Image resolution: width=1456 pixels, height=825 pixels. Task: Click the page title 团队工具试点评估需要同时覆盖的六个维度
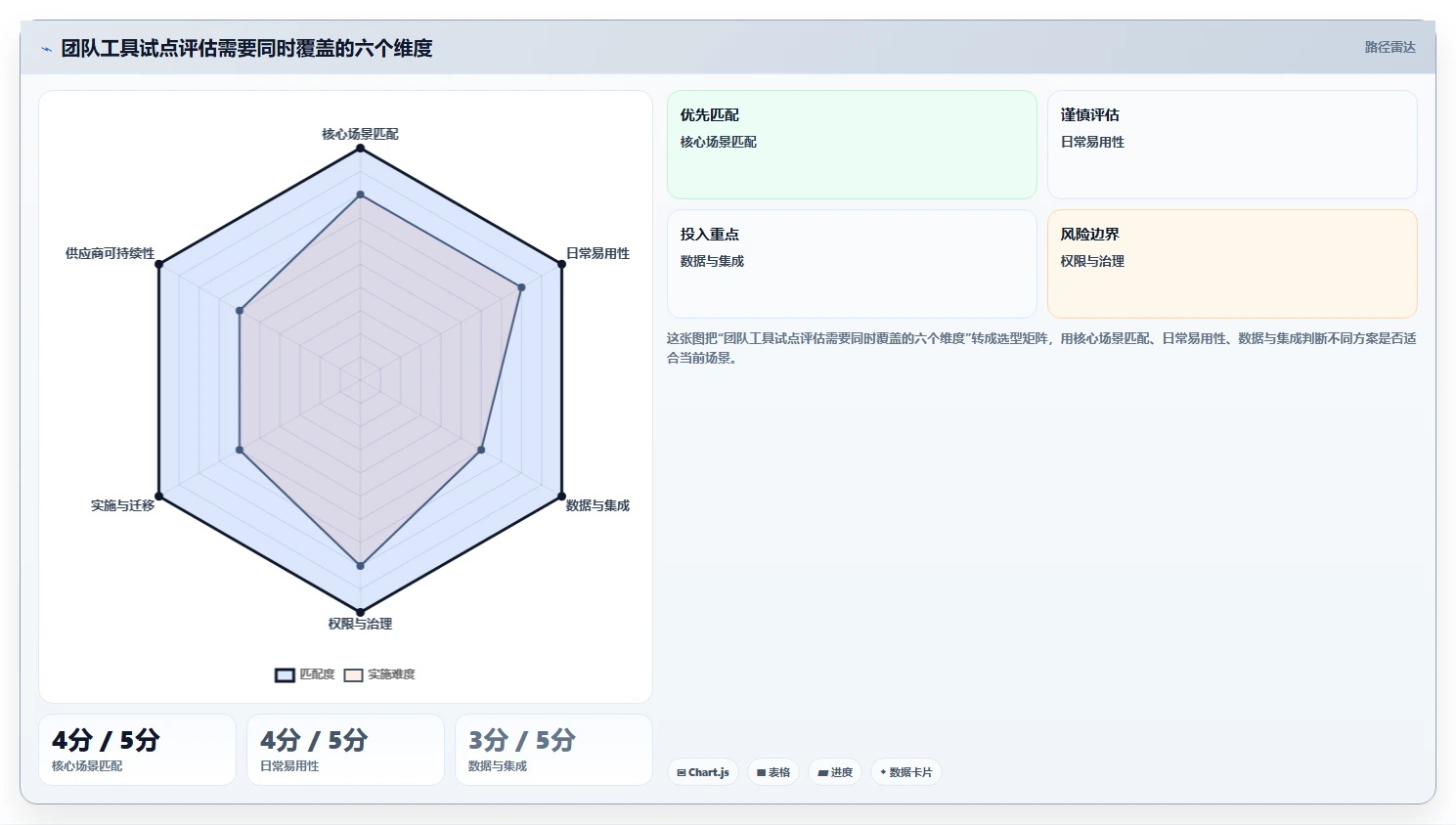246,48
